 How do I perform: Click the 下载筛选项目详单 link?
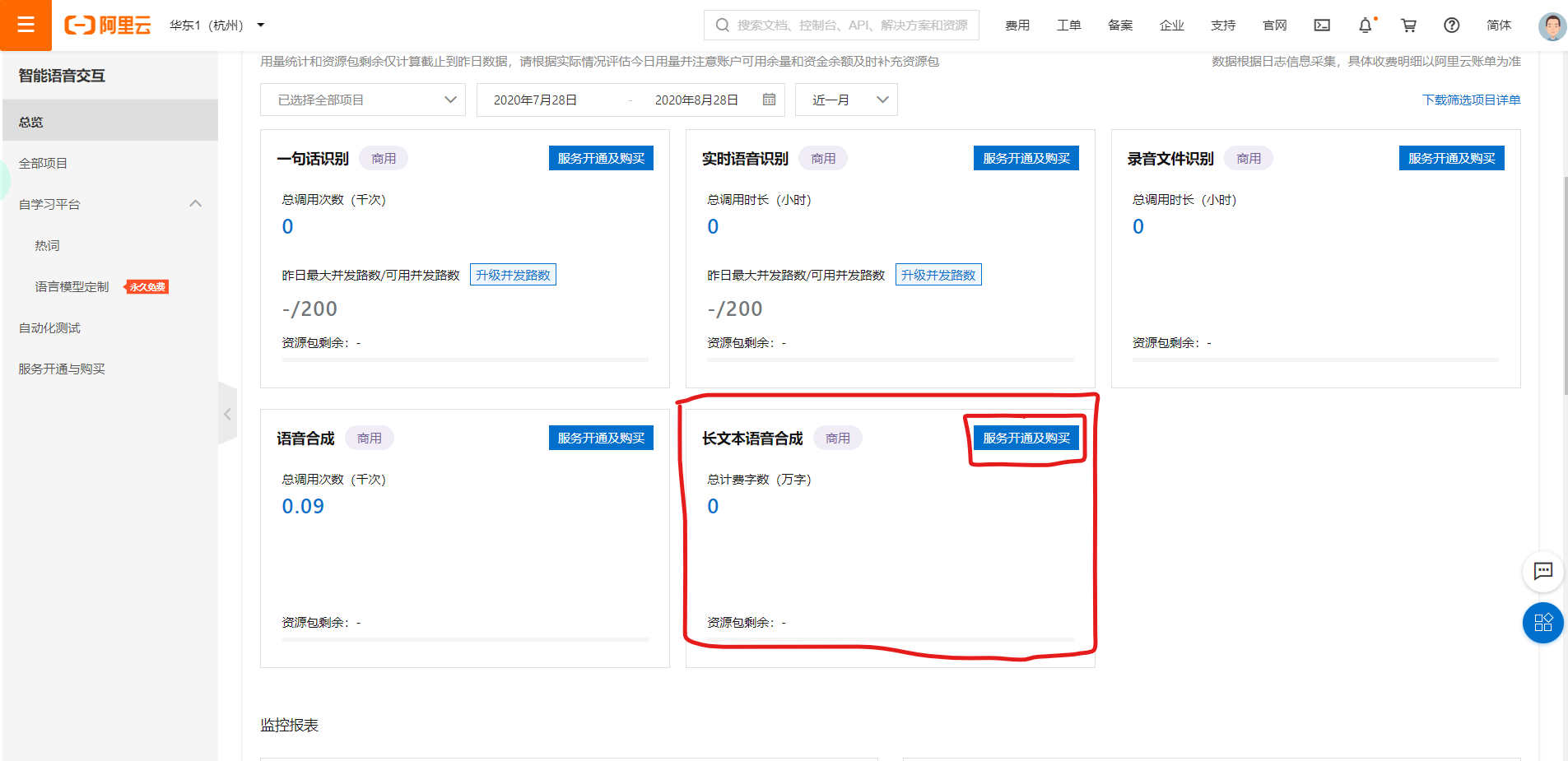tap(1472, 99)
